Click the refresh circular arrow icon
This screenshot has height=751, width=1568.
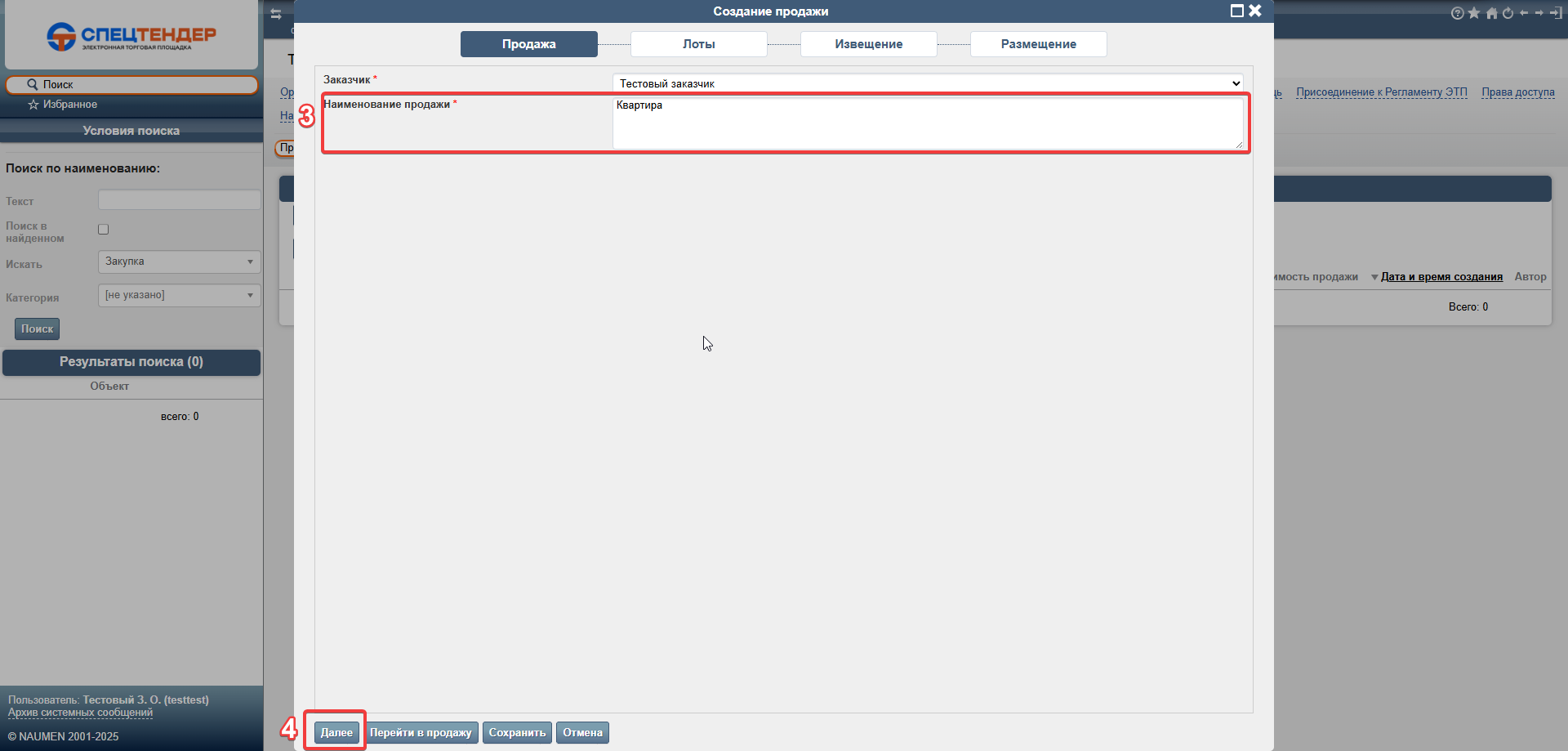pyautogui.click(x=1508, y=13)
